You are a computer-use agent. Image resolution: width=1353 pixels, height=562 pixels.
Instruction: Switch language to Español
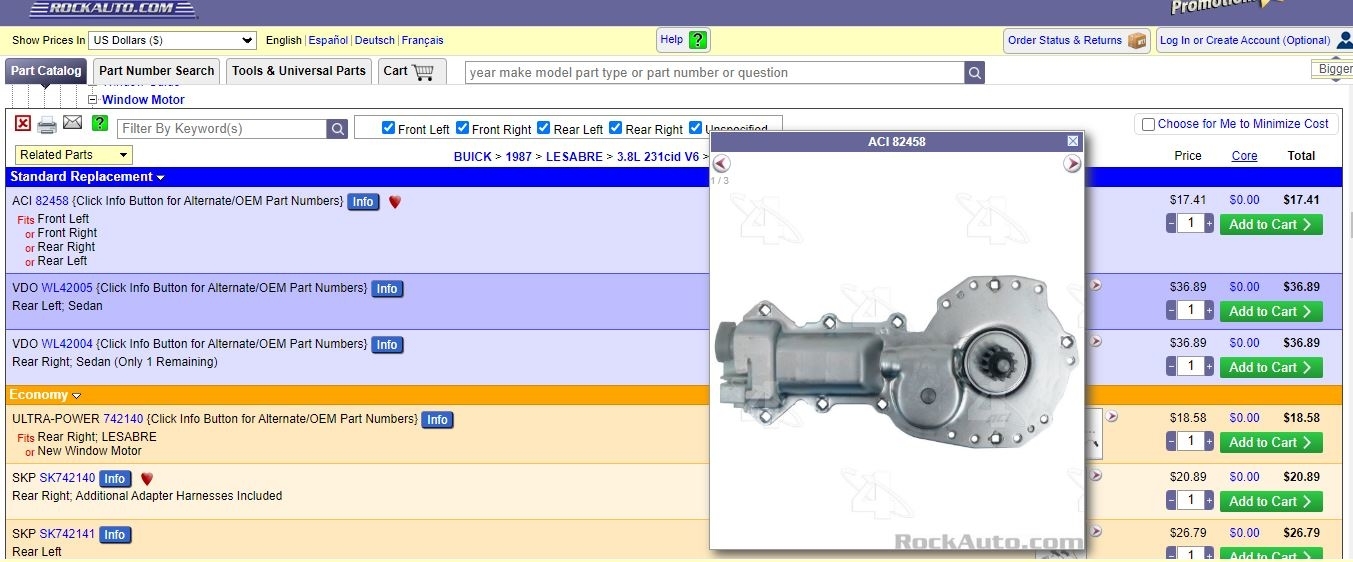click(328, 40)
